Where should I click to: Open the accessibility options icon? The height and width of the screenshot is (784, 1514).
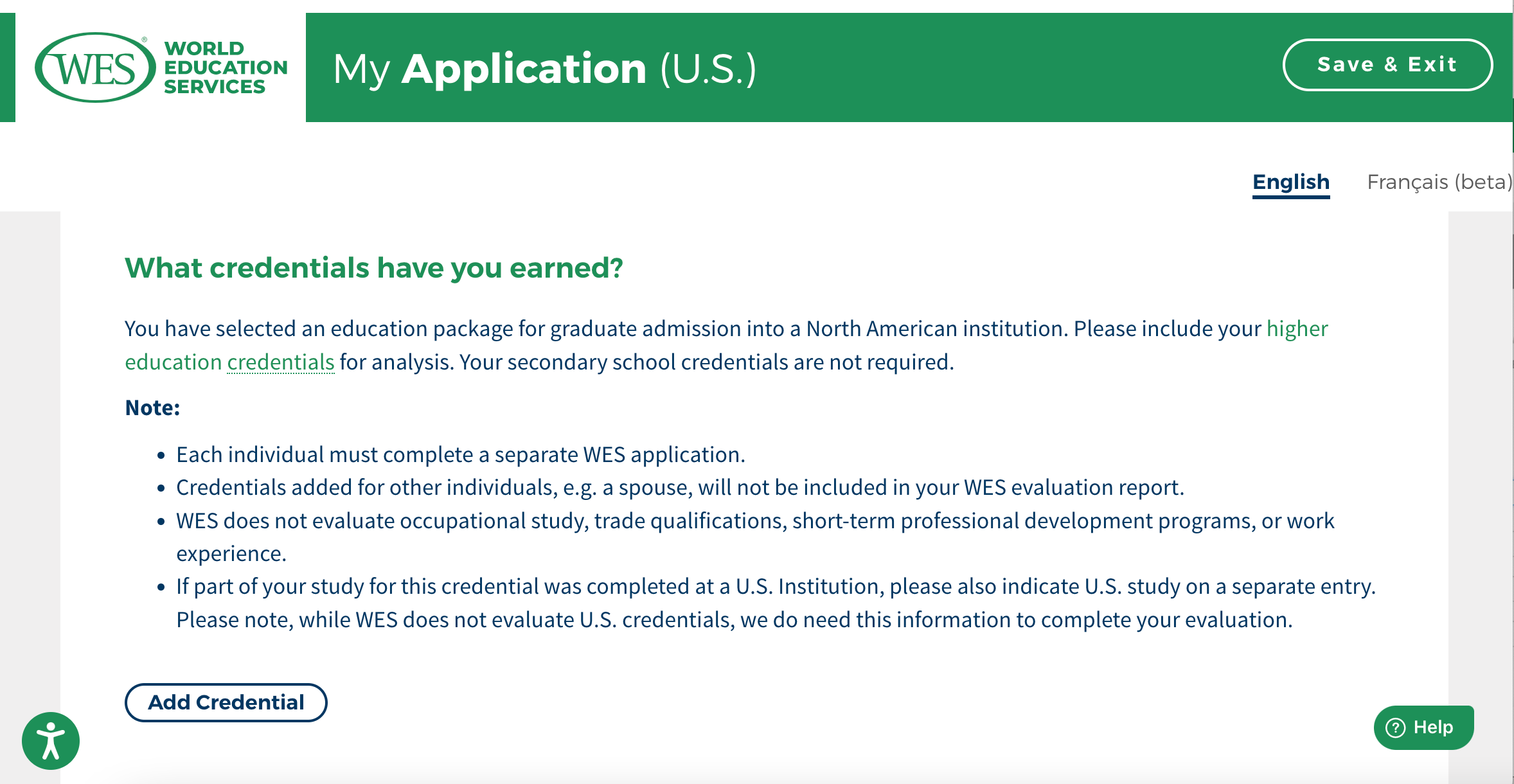[x=51, y=740]
